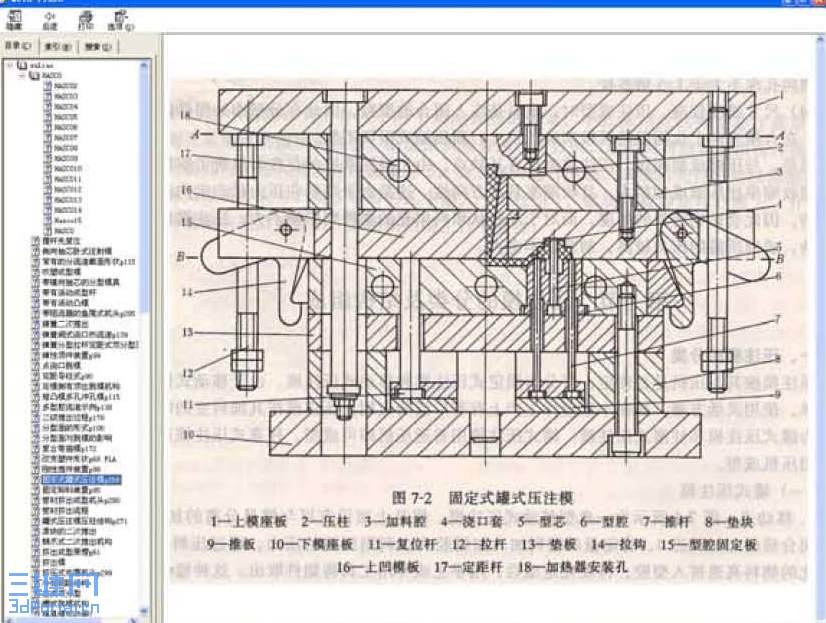Open the 挤出模 topic
The image size is (826, 623).
54,562
